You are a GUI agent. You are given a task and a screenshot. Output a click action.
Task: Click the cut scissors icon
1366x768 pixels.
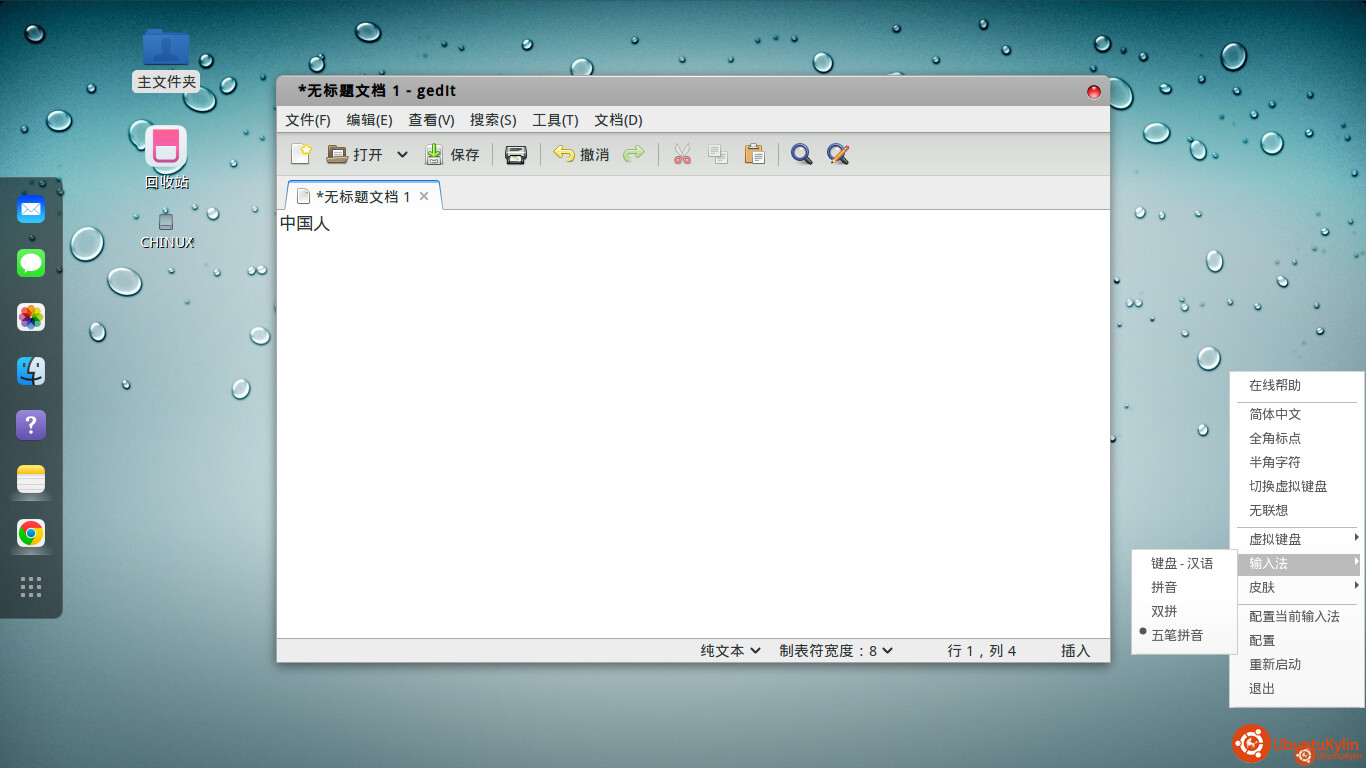click(x=682, y=154)
